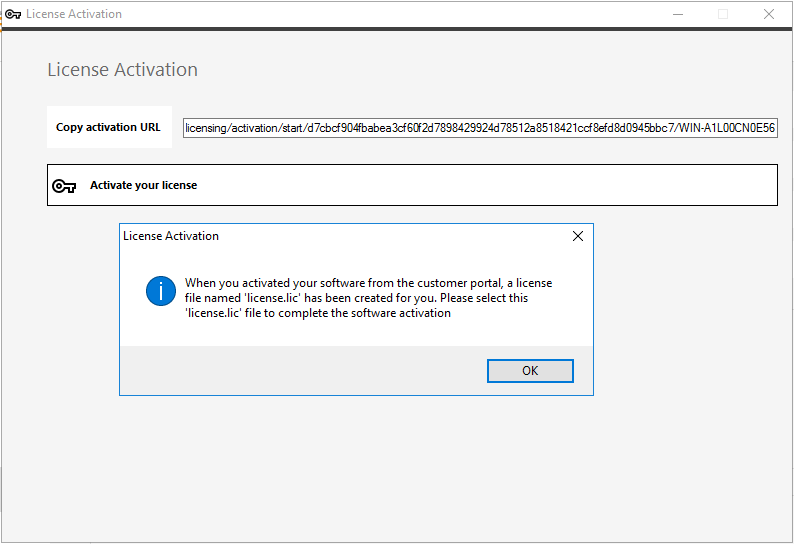Image resolution: width=794 pixels, height=544 pixels.
Task: Click the greyed-out maximize button in title bar
Action: pos(722,14)
